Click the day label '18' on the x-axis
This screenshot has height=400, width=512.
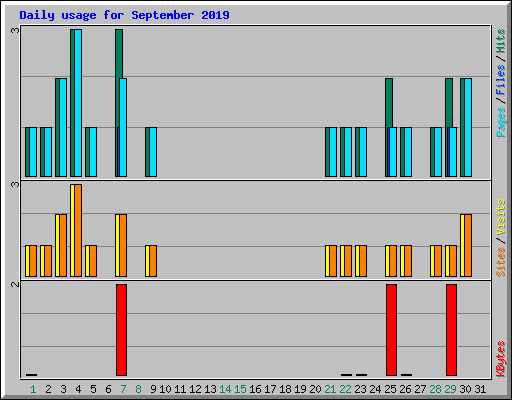pyautogui.click(x=285, y=389)
